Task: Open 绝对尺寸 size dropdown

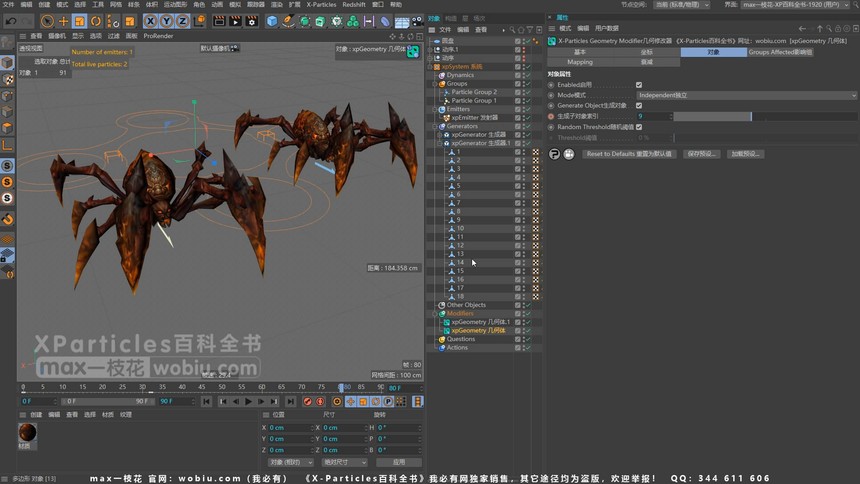Action: (x=344, y=462)
